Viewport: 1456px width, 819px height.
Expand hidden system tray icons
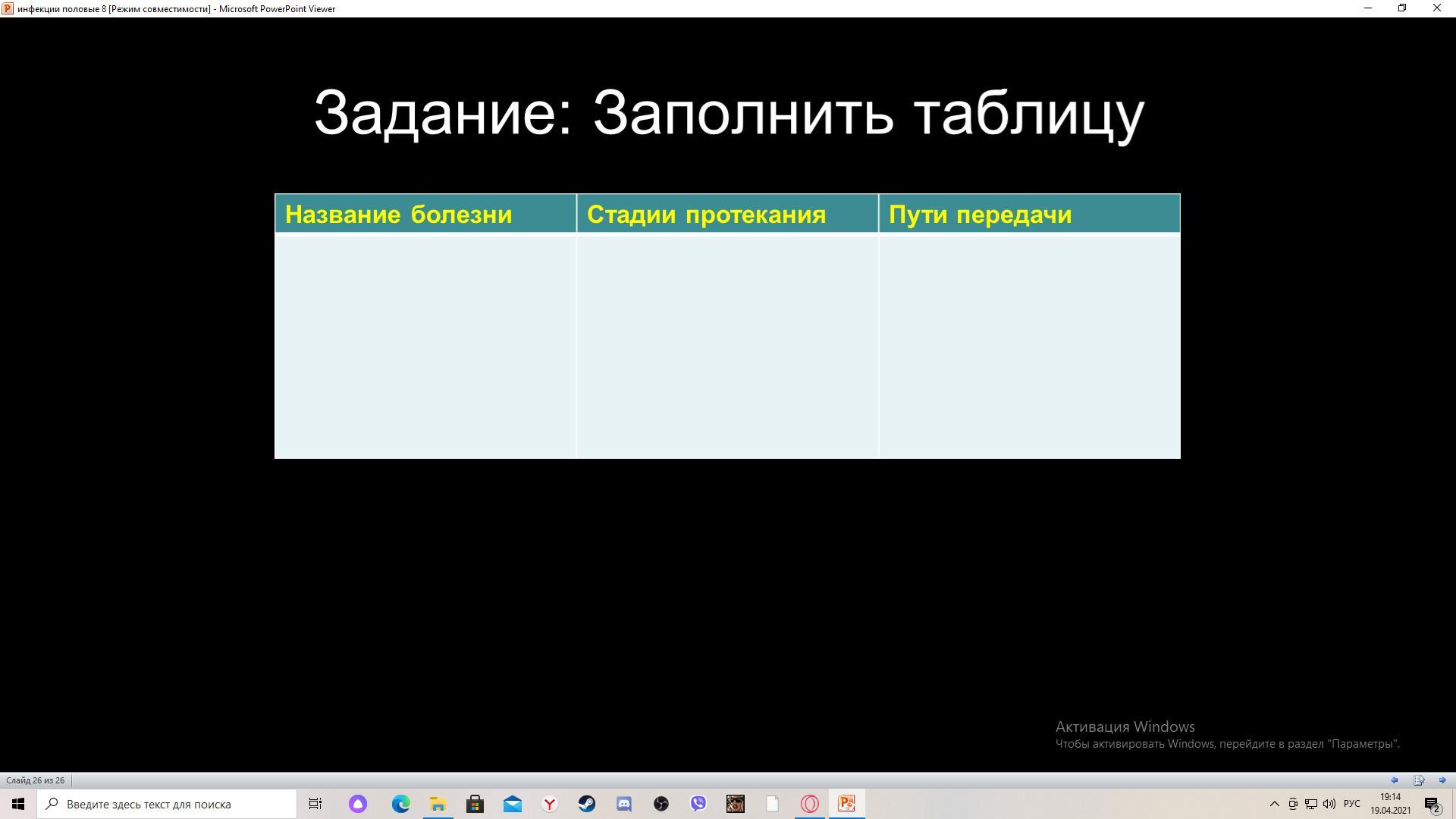1274,804
